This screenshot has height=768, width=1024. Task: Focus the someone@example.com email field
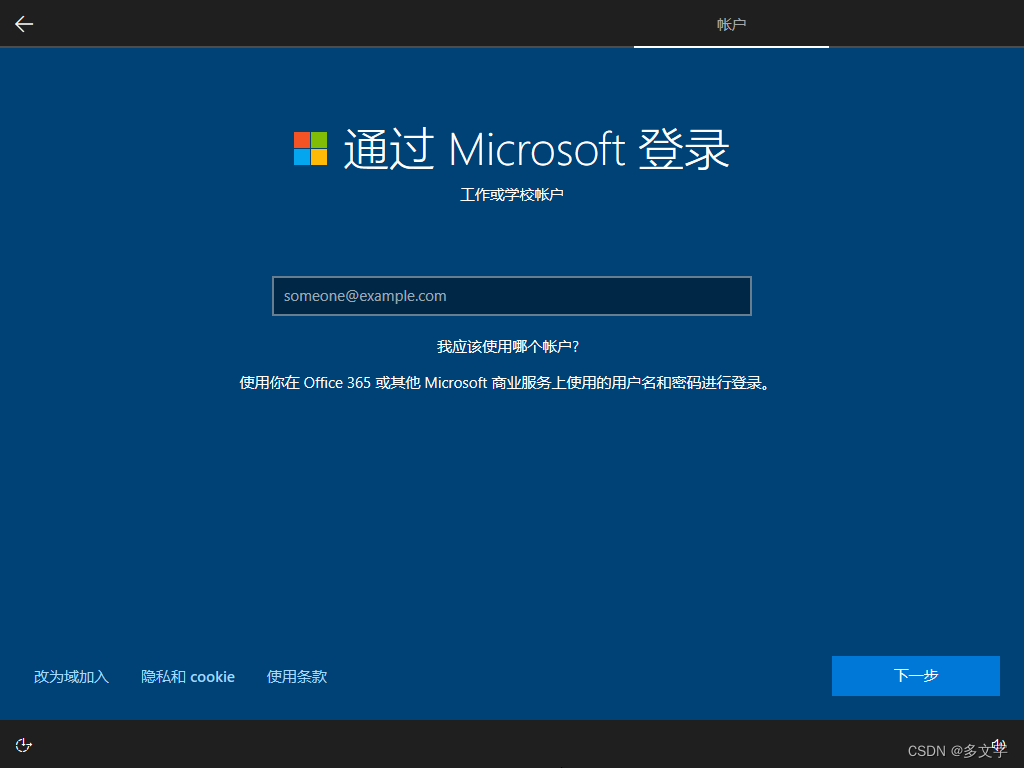(x=511, y=296)
